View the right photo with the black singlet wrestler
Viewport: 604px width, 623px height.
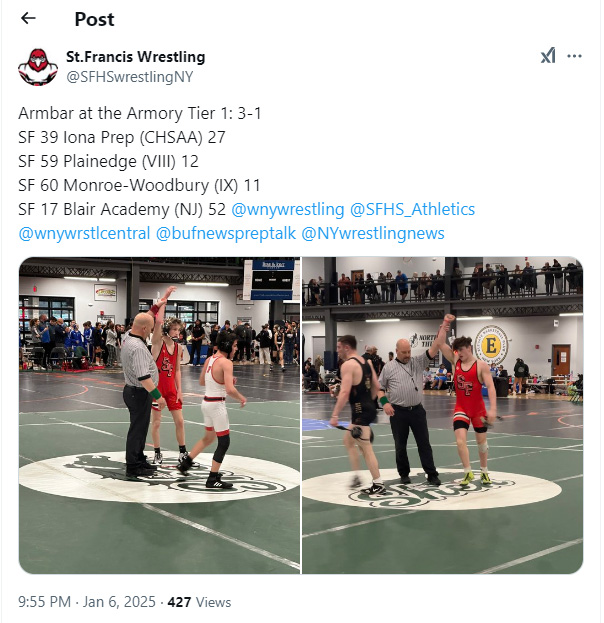[443, 415]
